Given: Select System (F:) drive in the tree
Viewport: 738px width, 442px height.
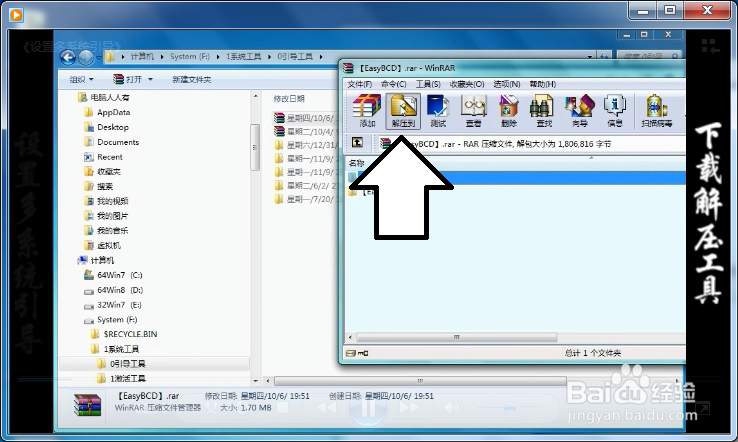Looking at the screenshot, I should coord(117,320).
